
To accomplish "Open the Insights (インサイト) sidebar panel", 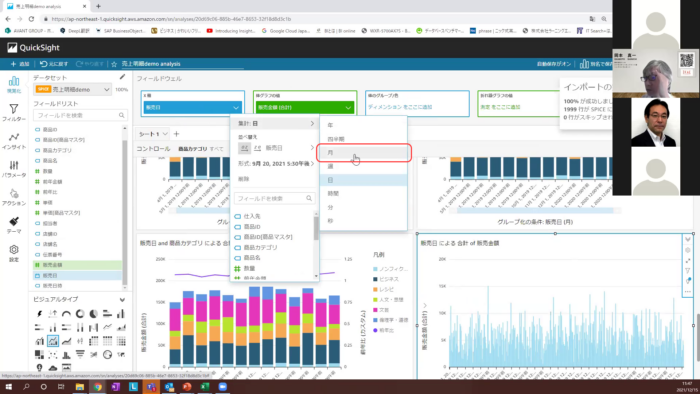I will [14, 141].
